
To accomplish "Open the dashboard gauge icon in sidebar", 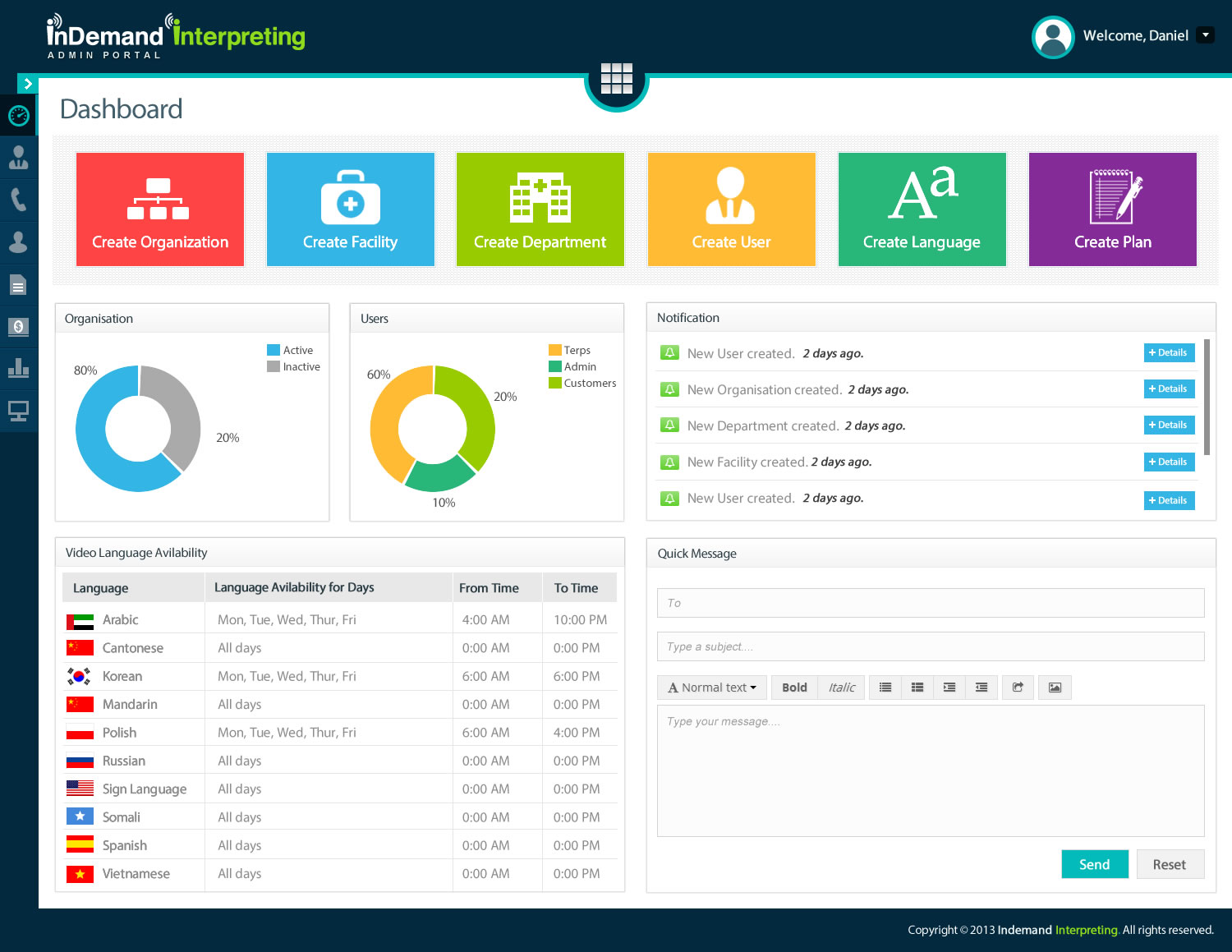I will (18, 116).
